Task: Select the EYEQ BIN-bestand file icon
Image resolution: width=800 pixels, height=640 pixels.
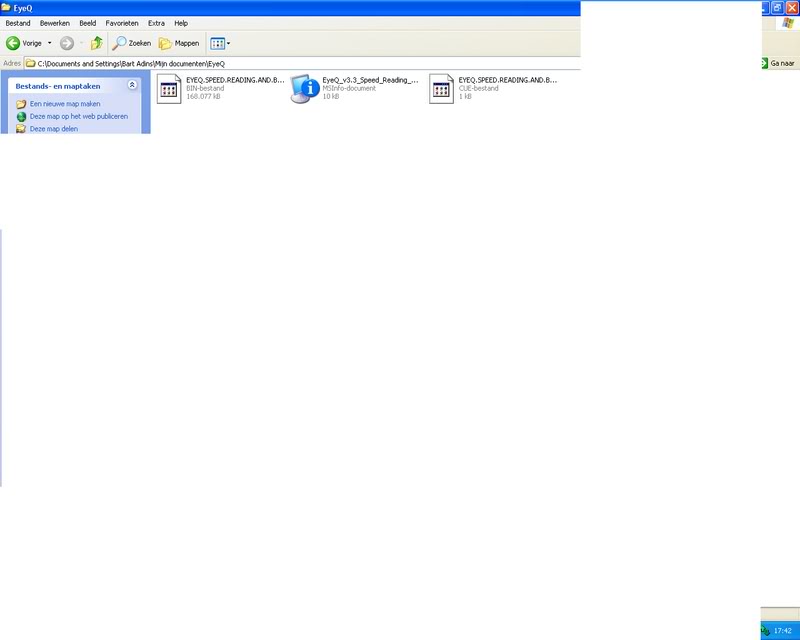Action: point(168,89)
